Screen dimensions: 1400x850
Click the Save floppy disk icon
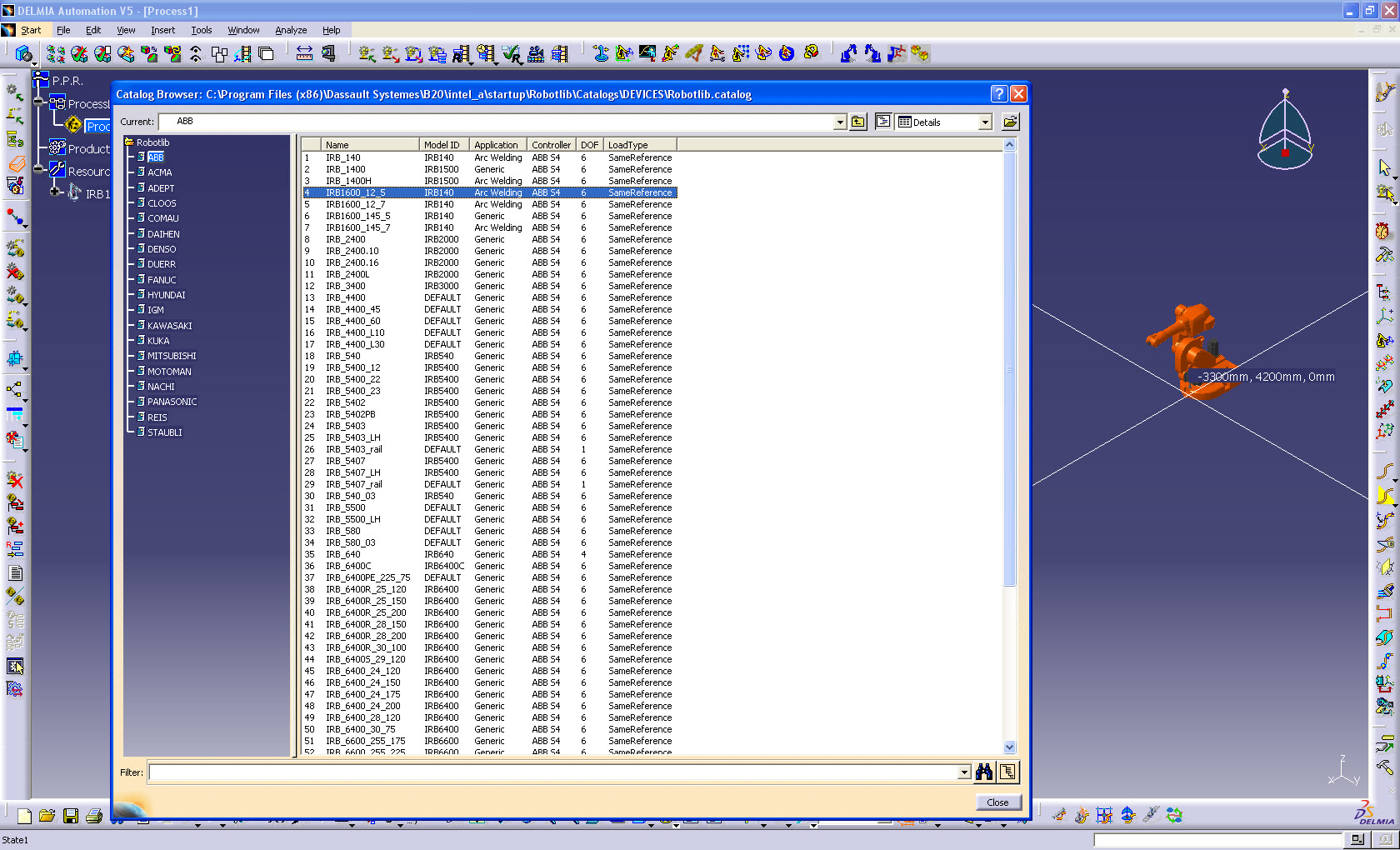pyautogui.click(x=71, y=816)
